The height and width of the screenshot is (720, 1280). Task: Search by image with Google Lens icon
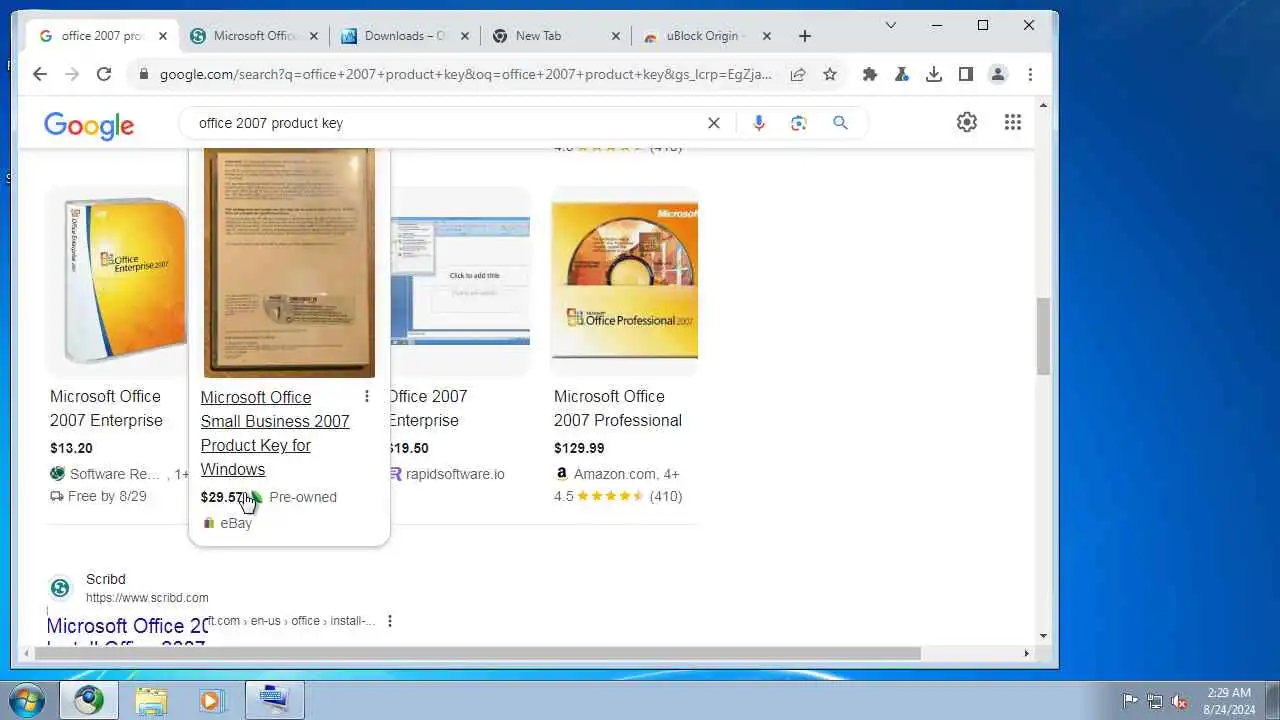pos(798,123)
